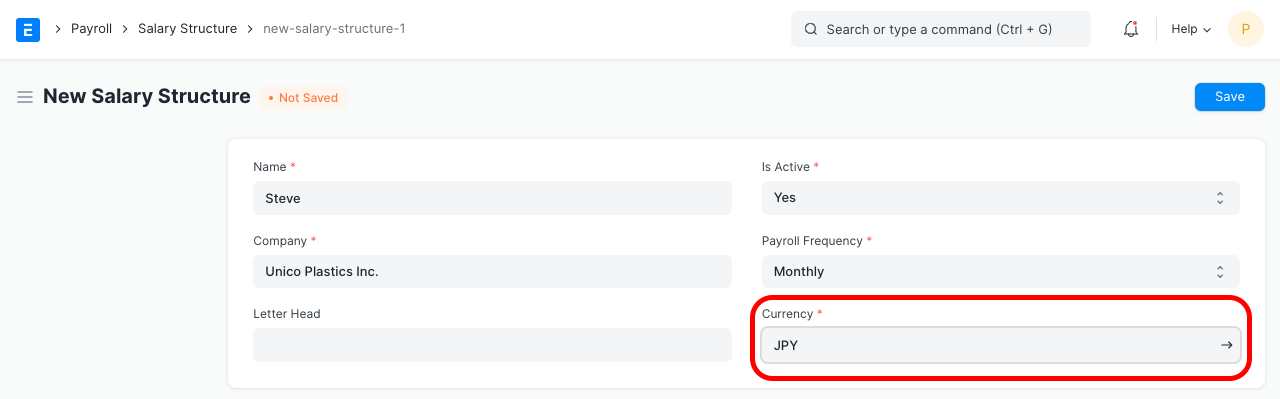The image size is (1280, 399).
Task: Open the Help dropdown menu
Action: point(1191,29)
